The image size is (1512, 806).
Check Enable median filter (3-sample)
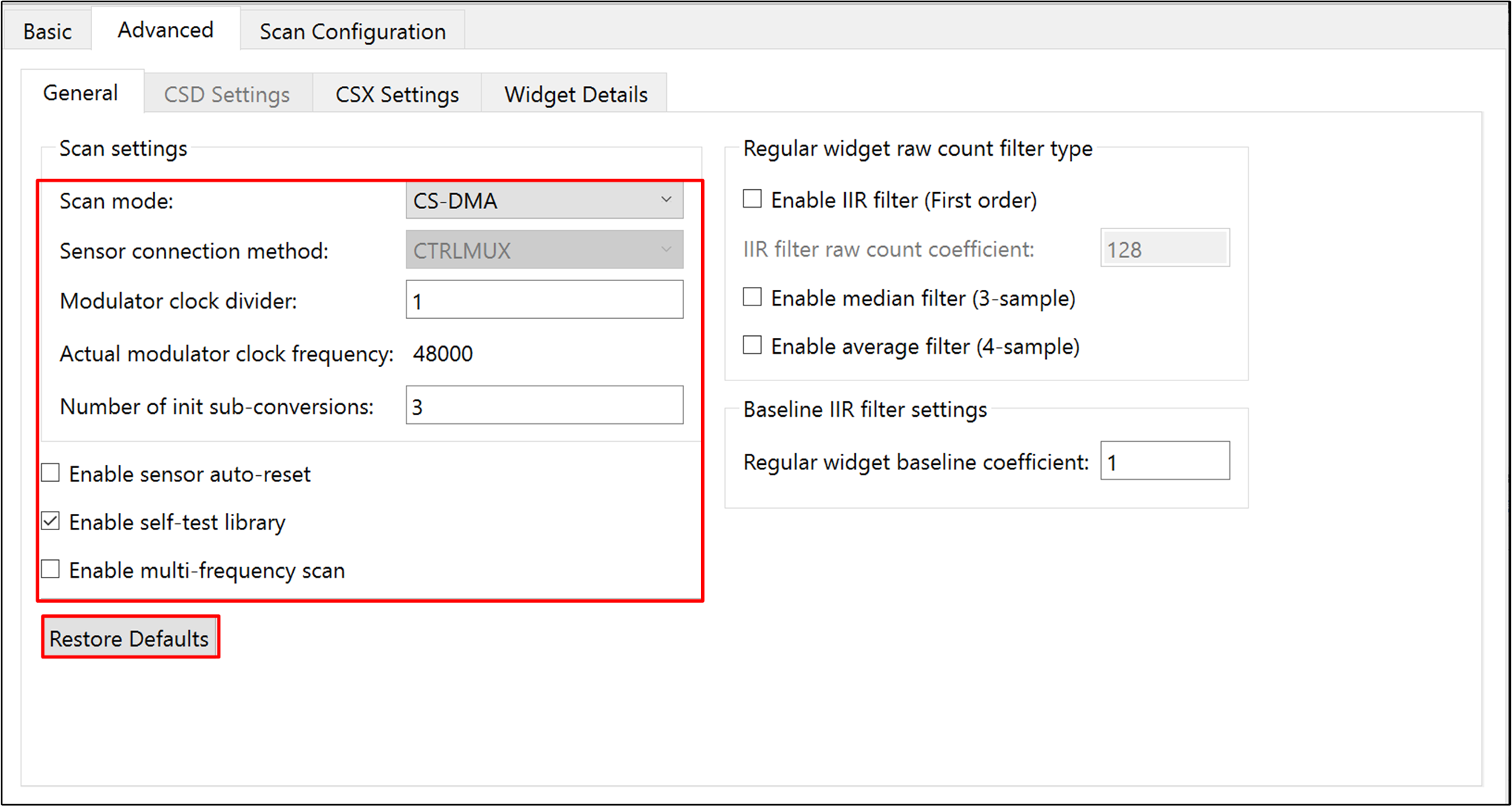752,297
